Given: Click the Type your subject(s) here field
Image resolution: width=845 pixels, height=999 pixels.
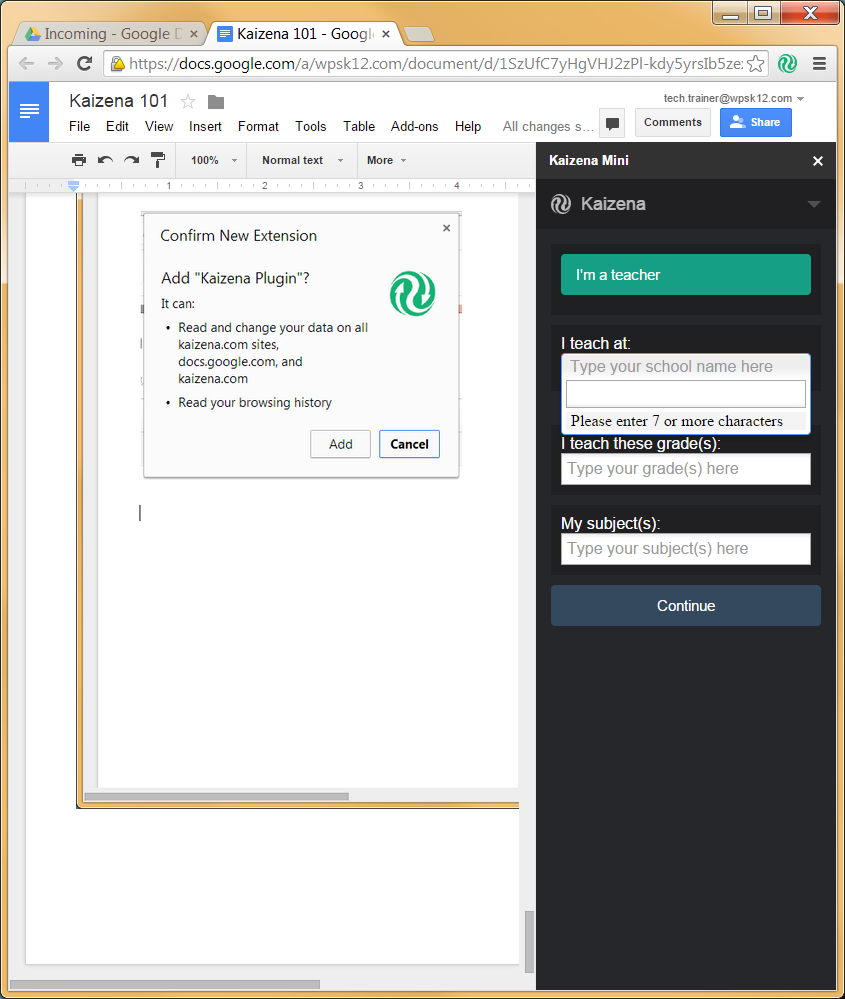Looking at the screenshot, I should [x=686, y=549].
